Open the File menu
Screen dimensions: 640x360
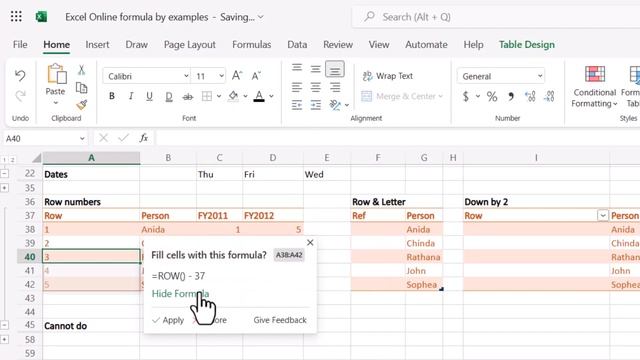coord(20,44)
